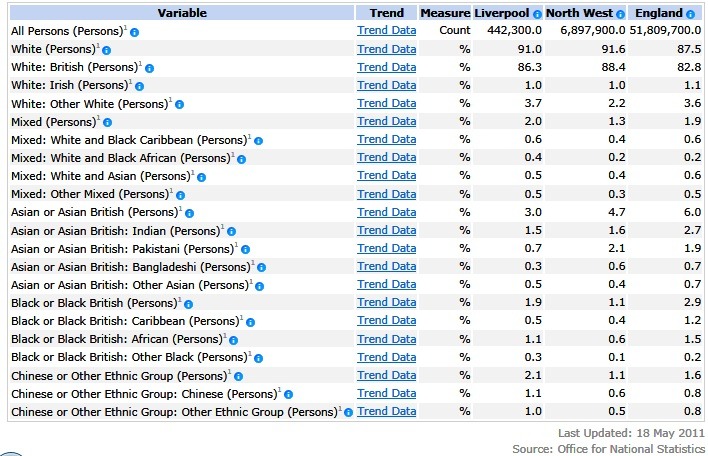This screenshot has width=708, height=456.
Task: Click info icon for All Persons row
Action: click(135, 32)
